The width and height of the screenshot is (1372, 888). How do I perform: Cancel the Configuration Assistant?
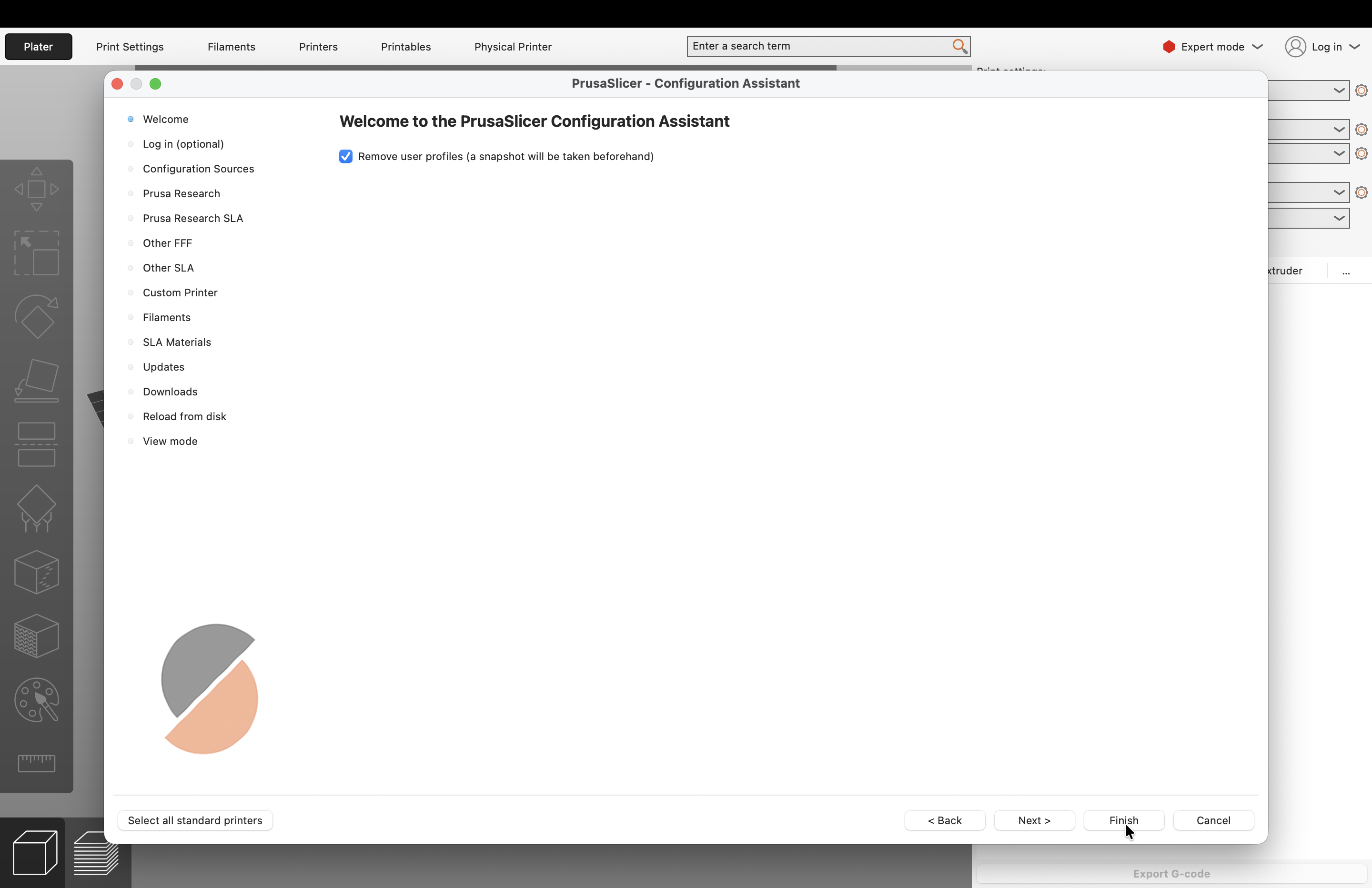1213,820
